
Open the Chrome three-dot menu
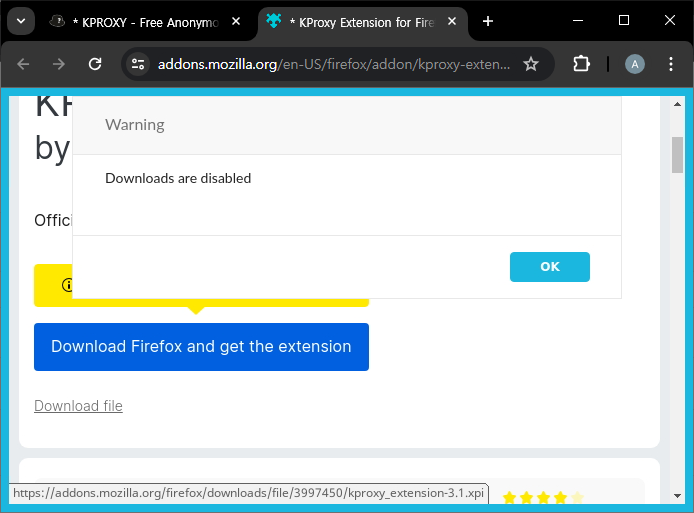(671, 64)
